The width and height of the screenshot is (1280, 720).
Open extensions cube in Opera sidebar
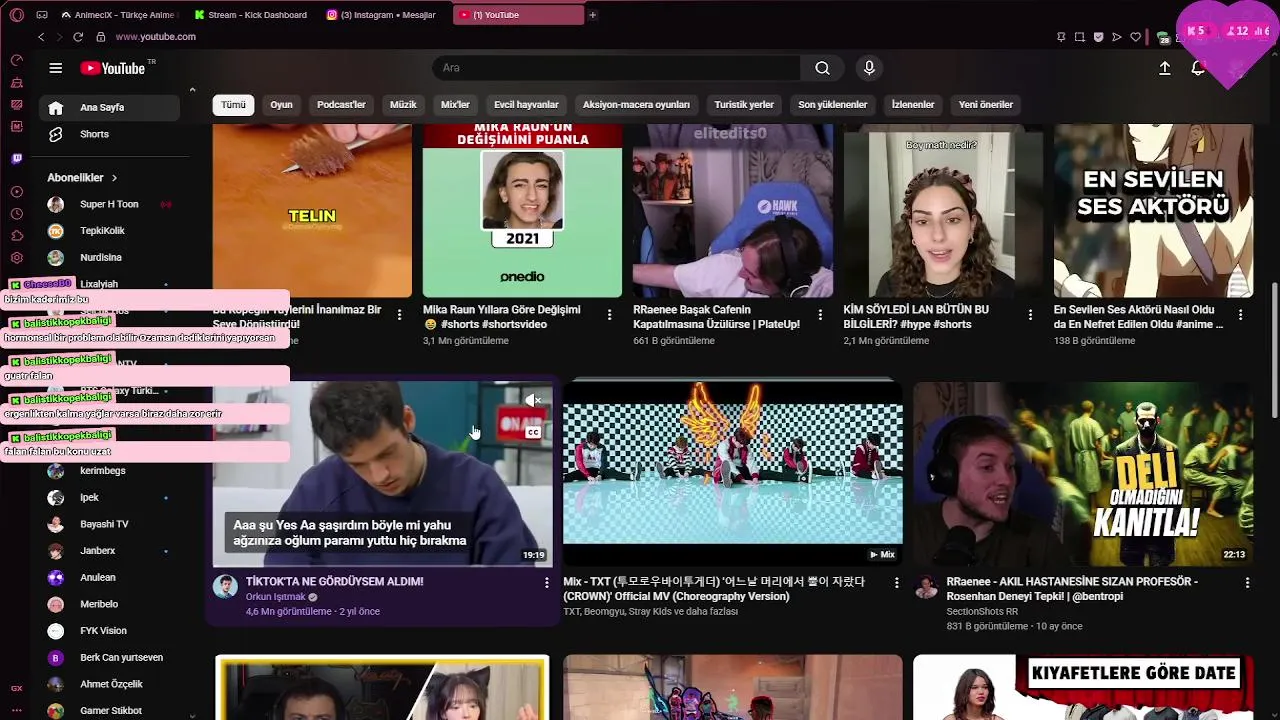[x=17, y=236]
